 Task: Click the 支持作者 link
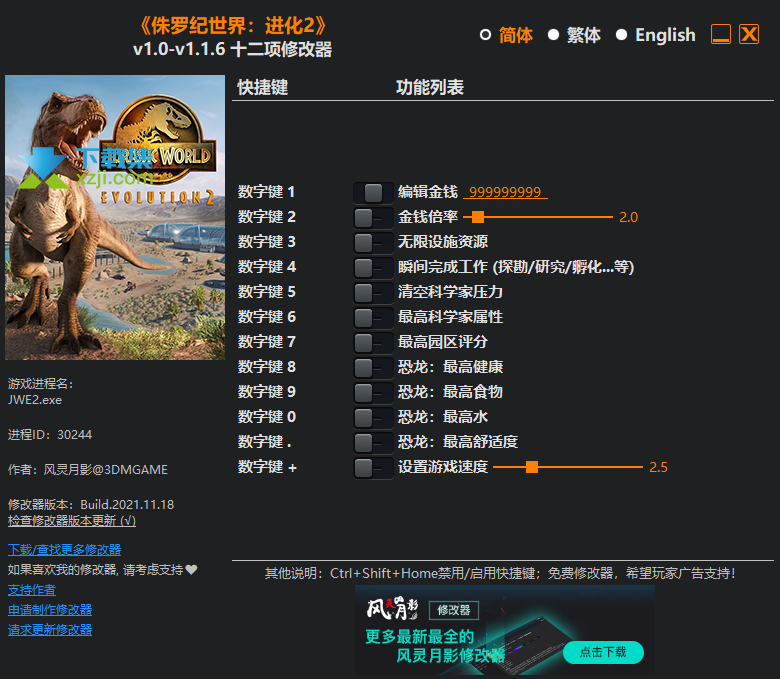tap(32, 590)
